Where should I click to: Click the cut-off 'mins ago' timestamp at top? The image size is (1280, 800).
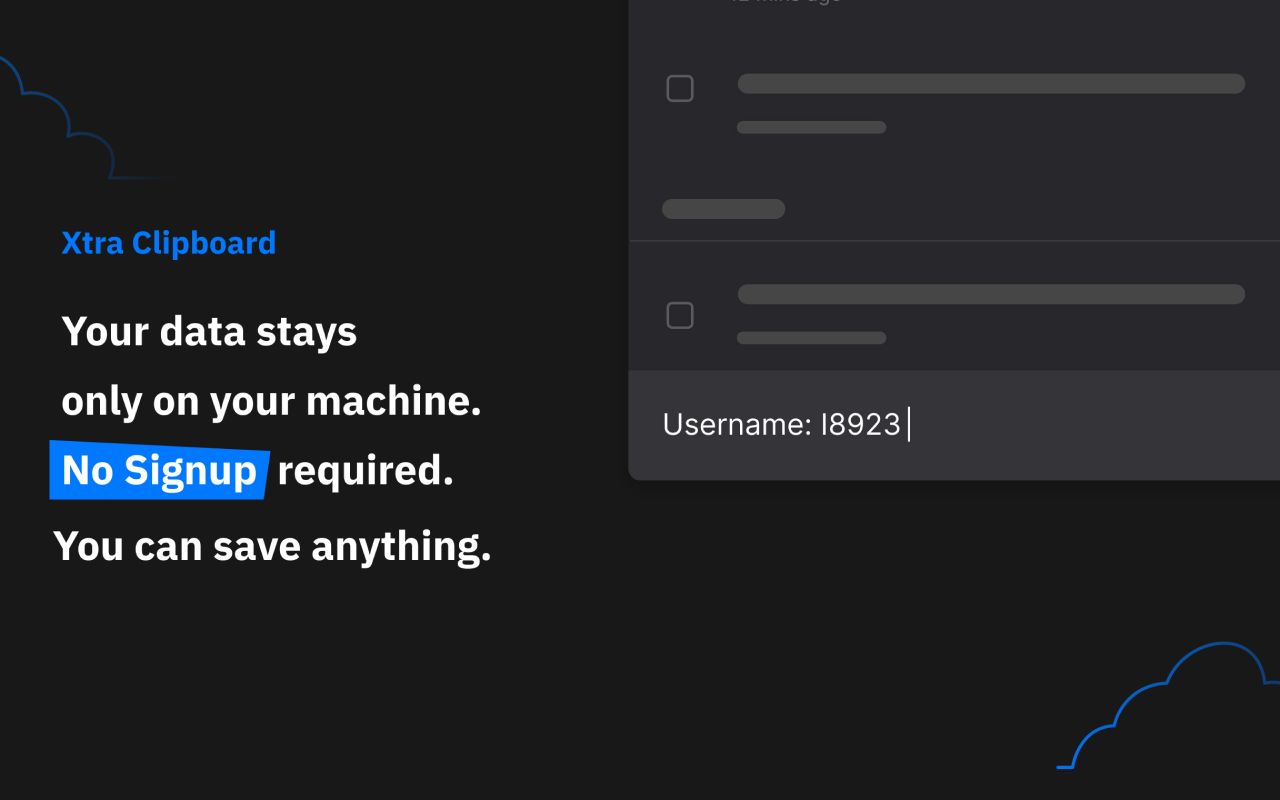785,2
